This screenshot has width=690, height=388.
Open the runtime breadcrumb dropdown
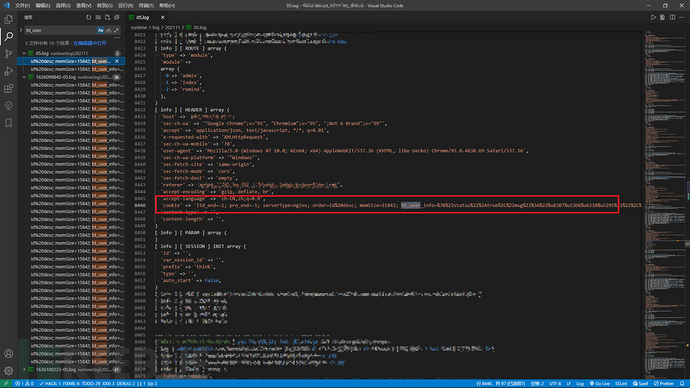tap(139, 27)
